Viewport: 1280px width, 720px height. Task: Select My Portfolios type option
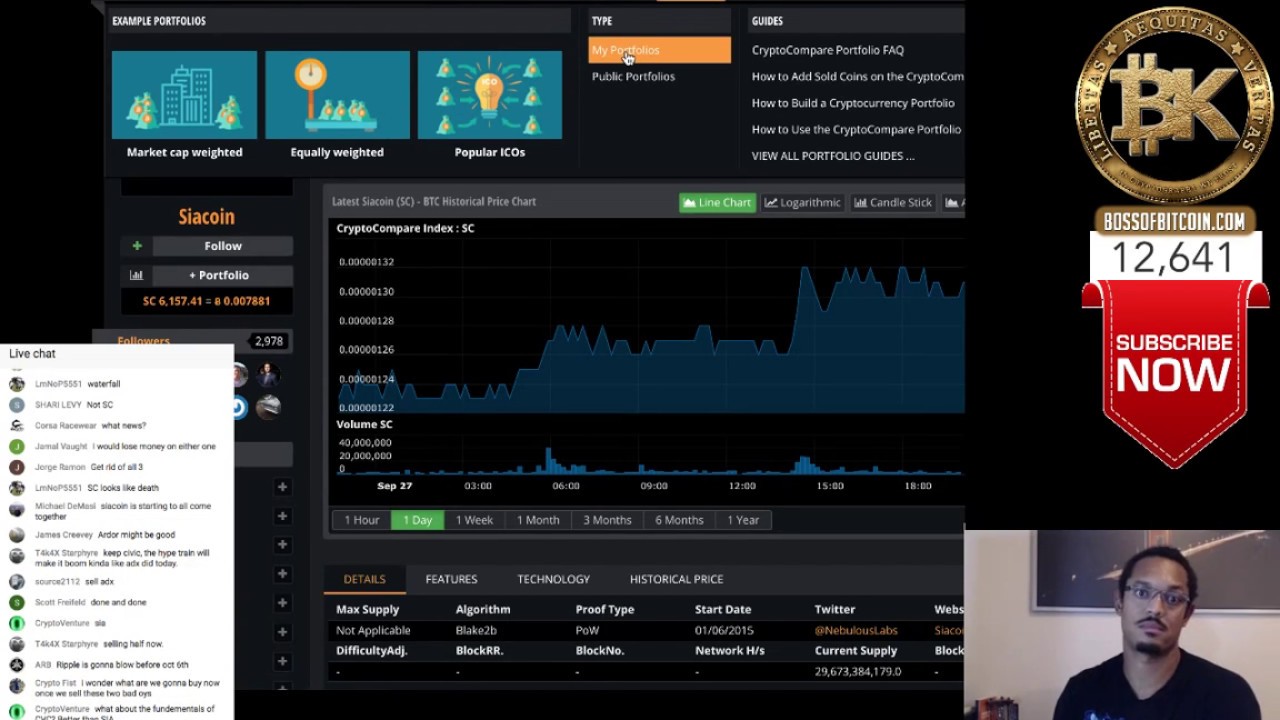[660, 50]
